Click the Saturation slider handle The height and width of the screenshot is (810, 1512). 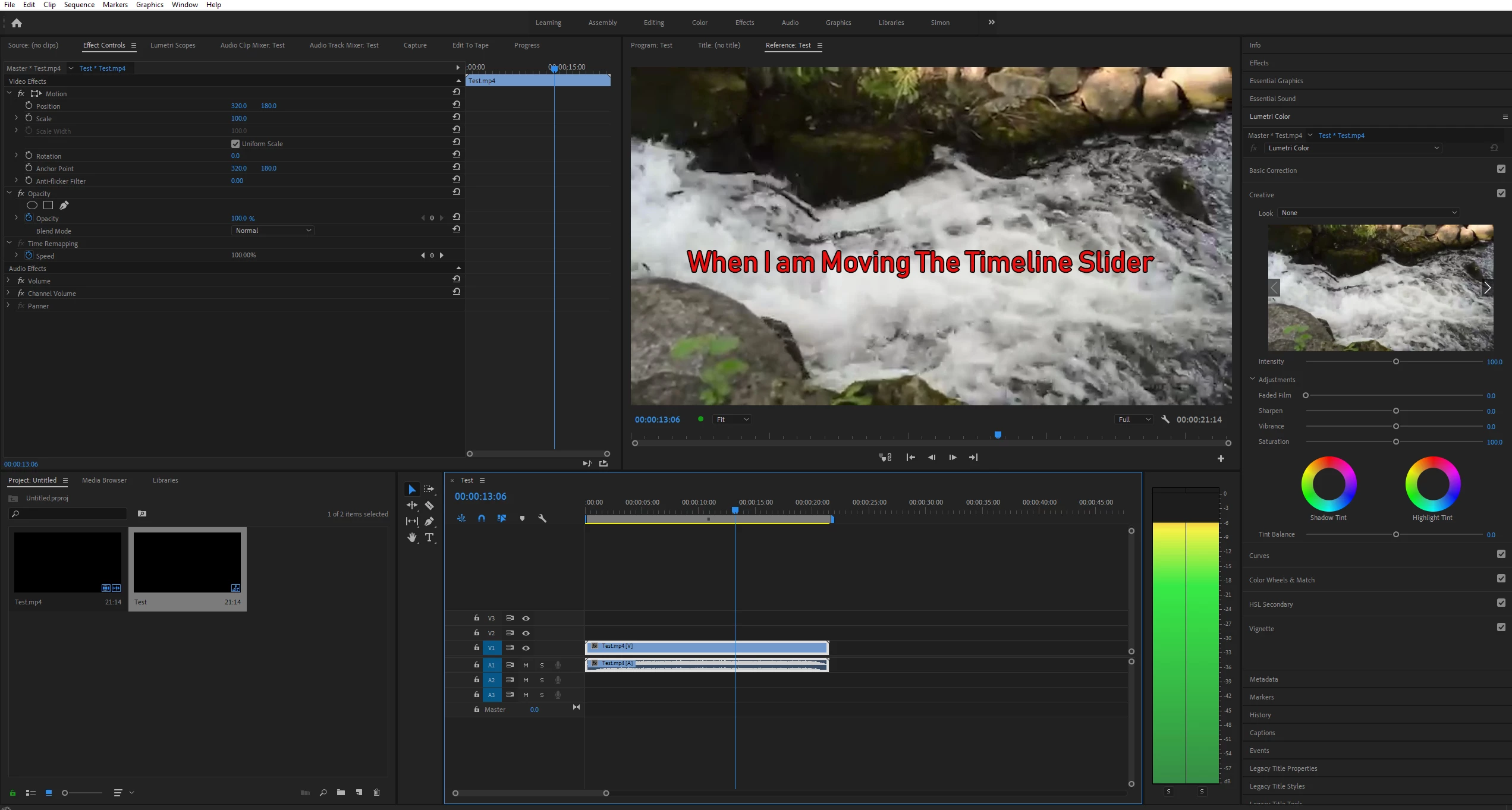tap(1395, 442)
